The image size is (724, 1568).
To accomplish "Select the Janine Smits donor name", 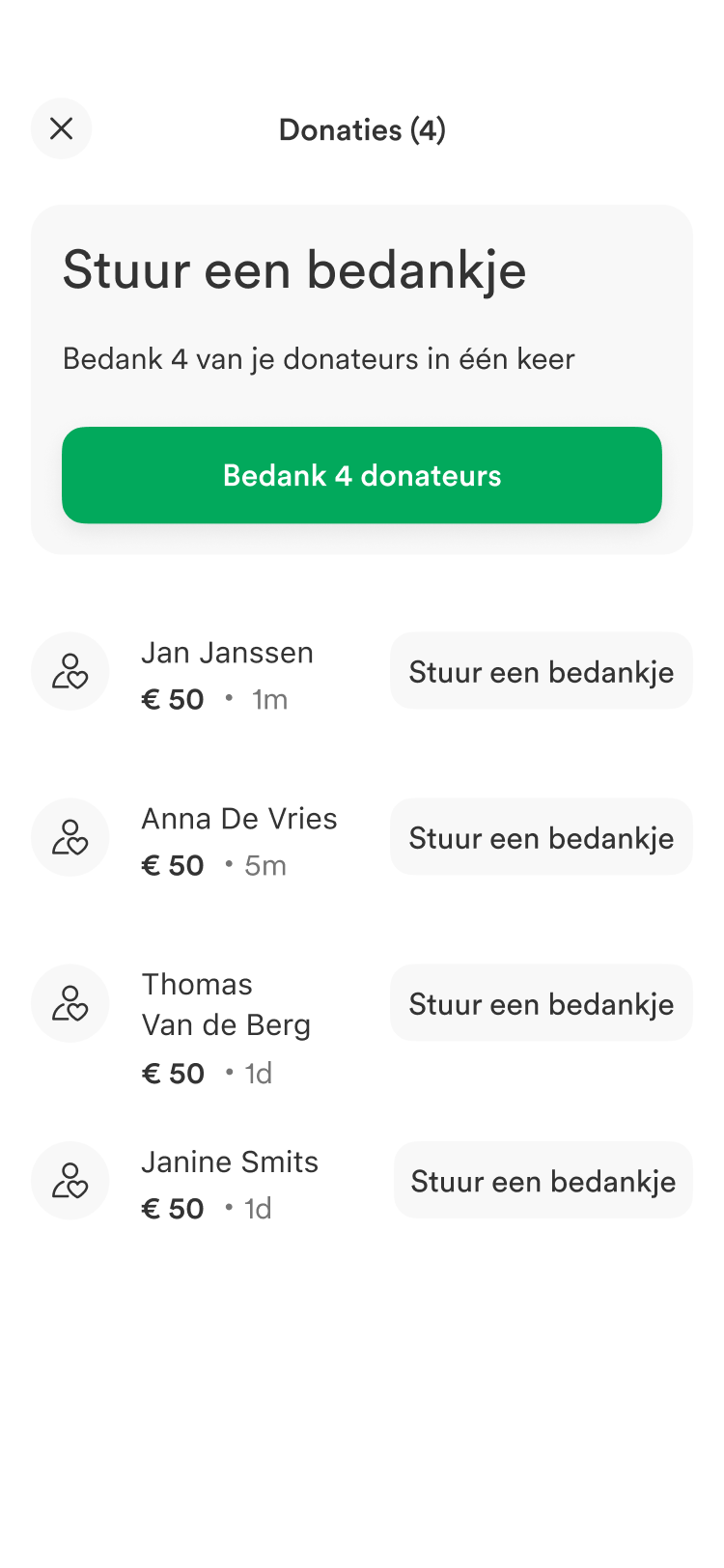I will [230, 1162].
